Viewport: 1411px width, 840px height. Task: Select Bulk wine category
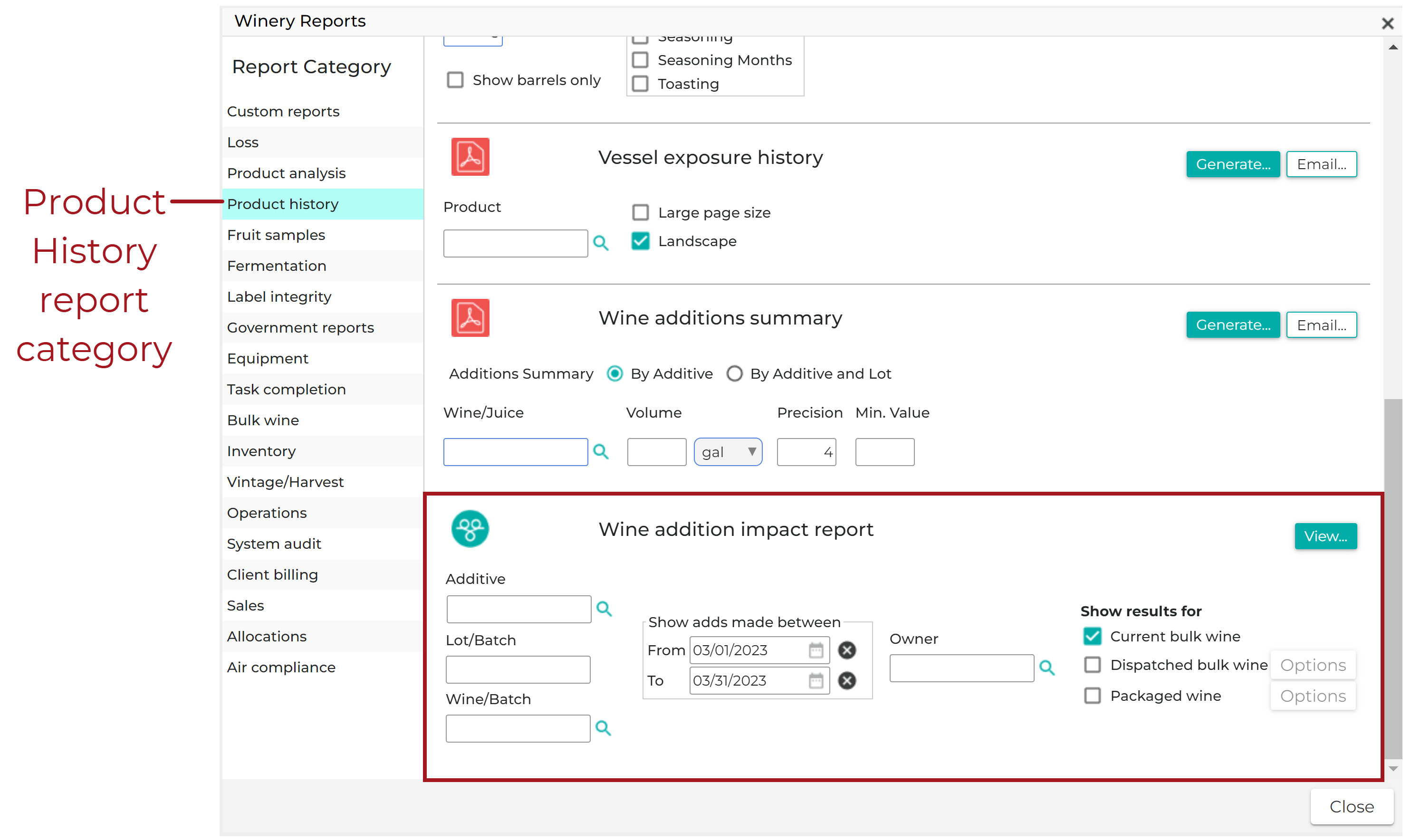(323, 420)
